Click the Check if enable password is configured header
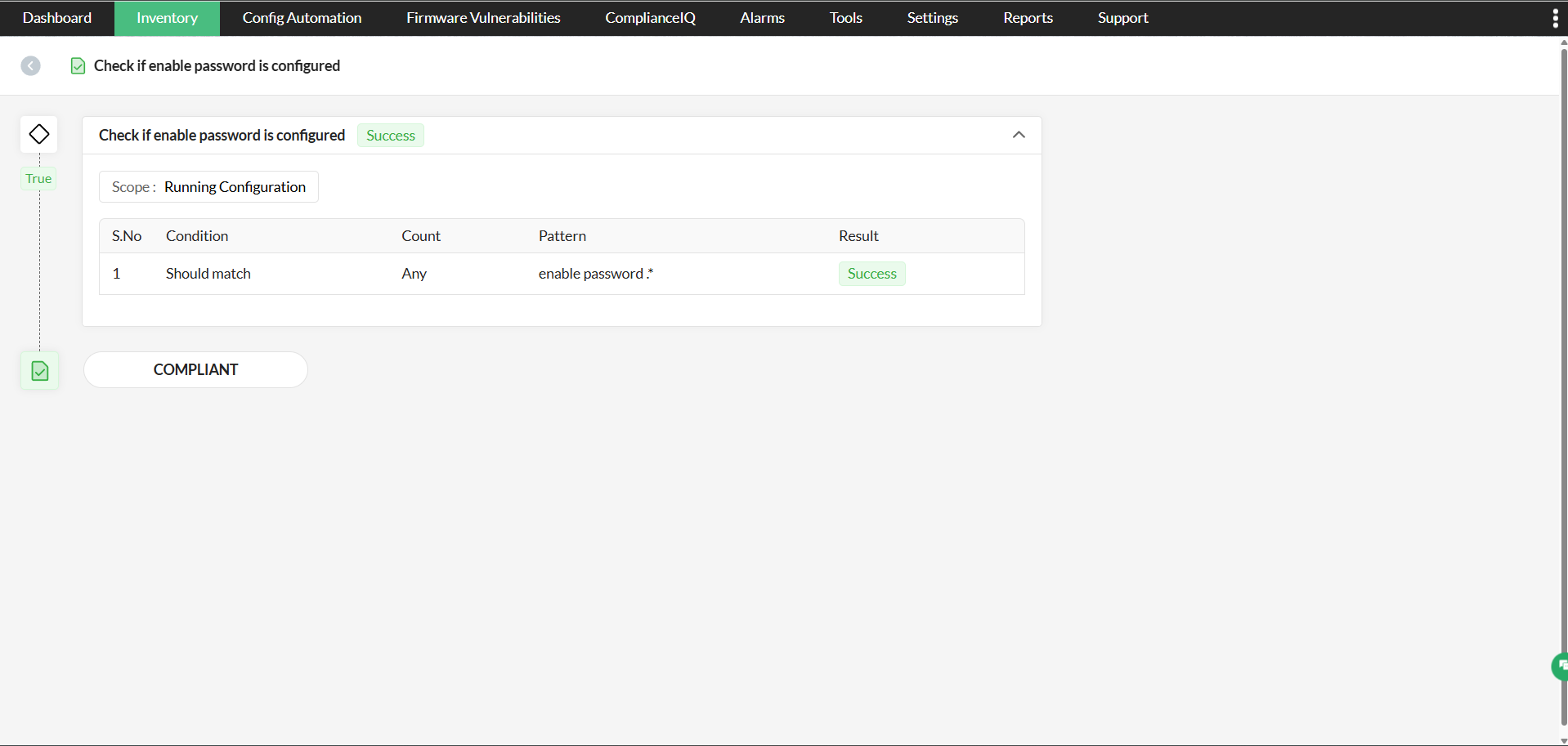The image size is (1568, 746). 221,135
